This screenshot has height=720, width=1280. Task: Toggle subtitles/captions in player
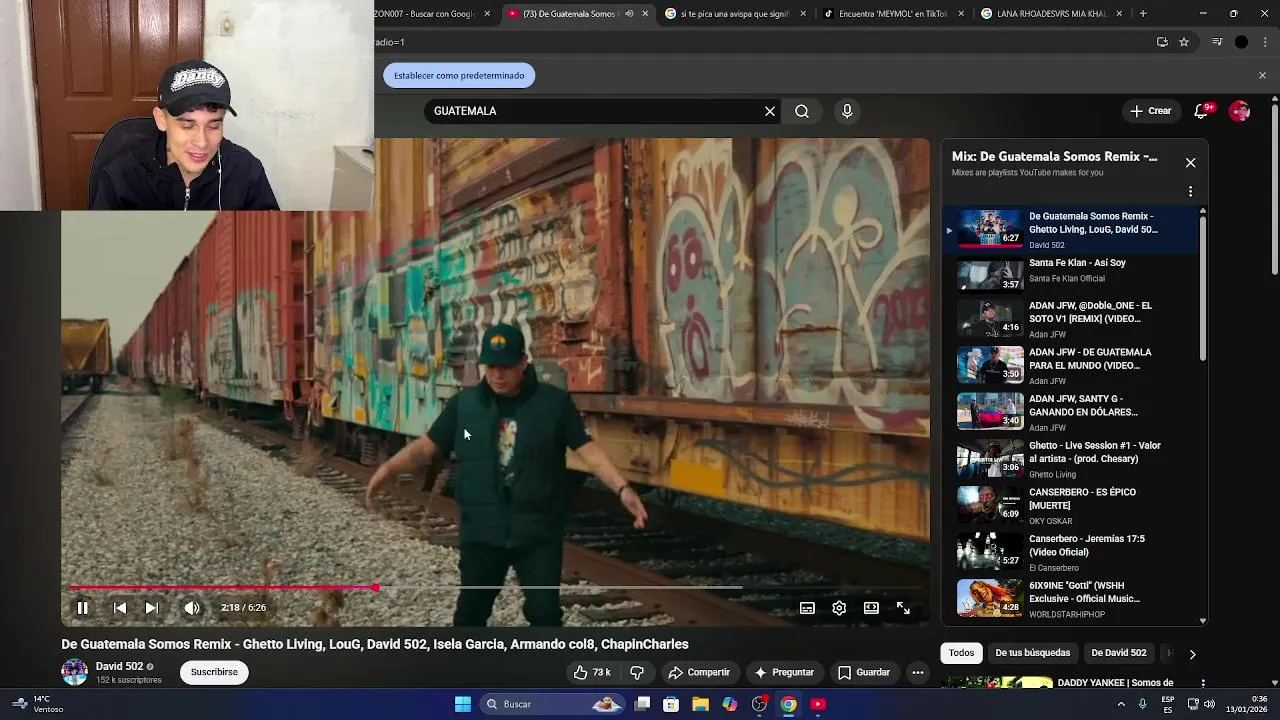pyautogui.click(x=807, y=608)
